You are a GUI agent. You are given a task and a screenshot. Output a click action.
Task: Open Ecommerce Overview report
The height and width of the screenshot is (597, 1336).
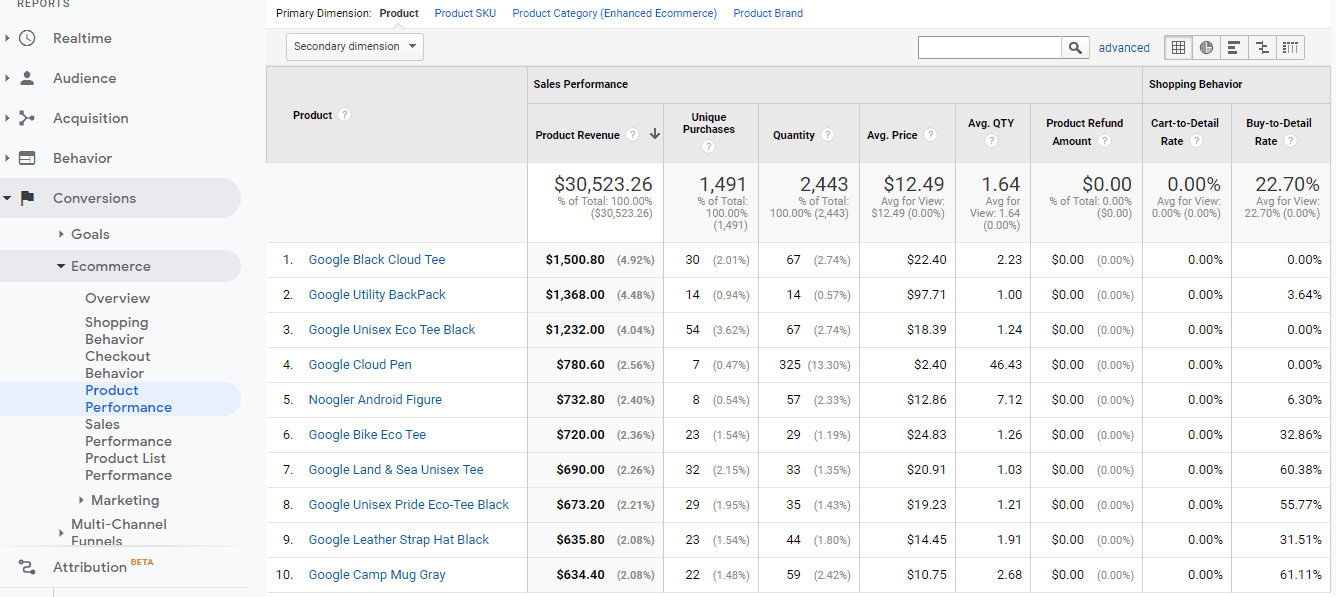pyautogui.click(x=117, y=298)
